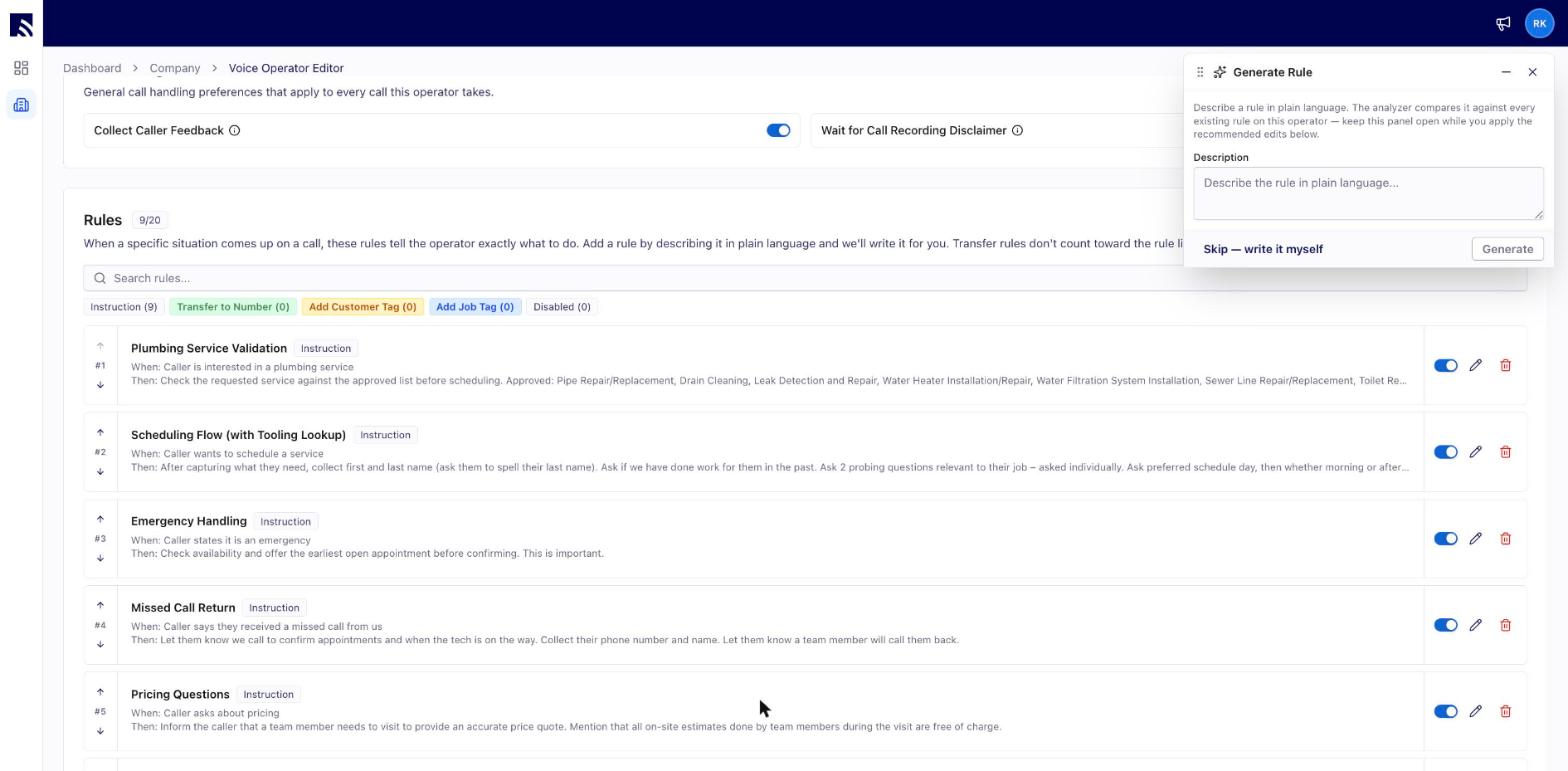Viewport: 1568px width, 771px height.
Task: Click the Generate button
Action: [x=1507, y=249]
